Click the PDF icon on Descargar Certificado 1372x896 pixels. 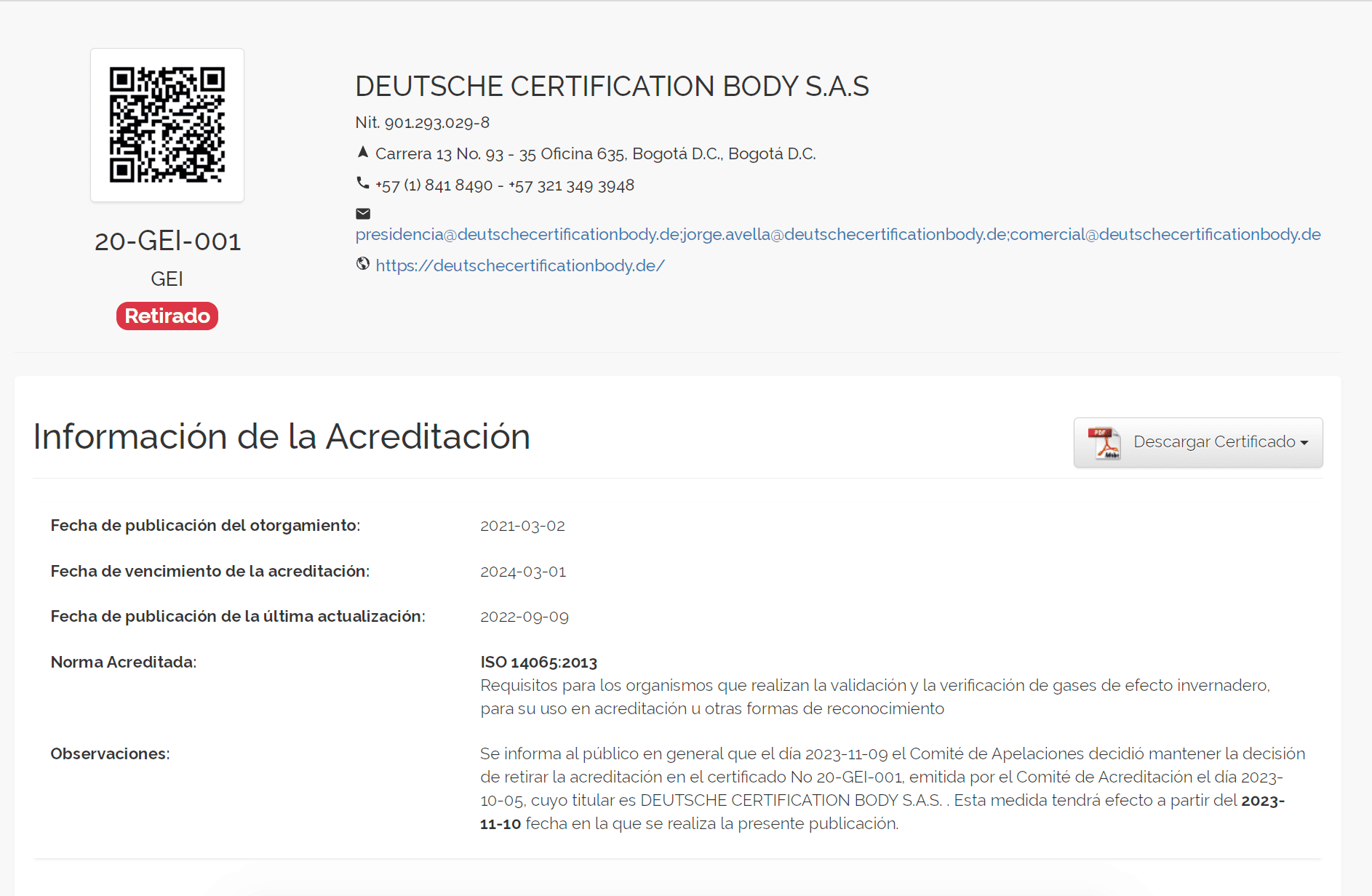(1104, 443)
